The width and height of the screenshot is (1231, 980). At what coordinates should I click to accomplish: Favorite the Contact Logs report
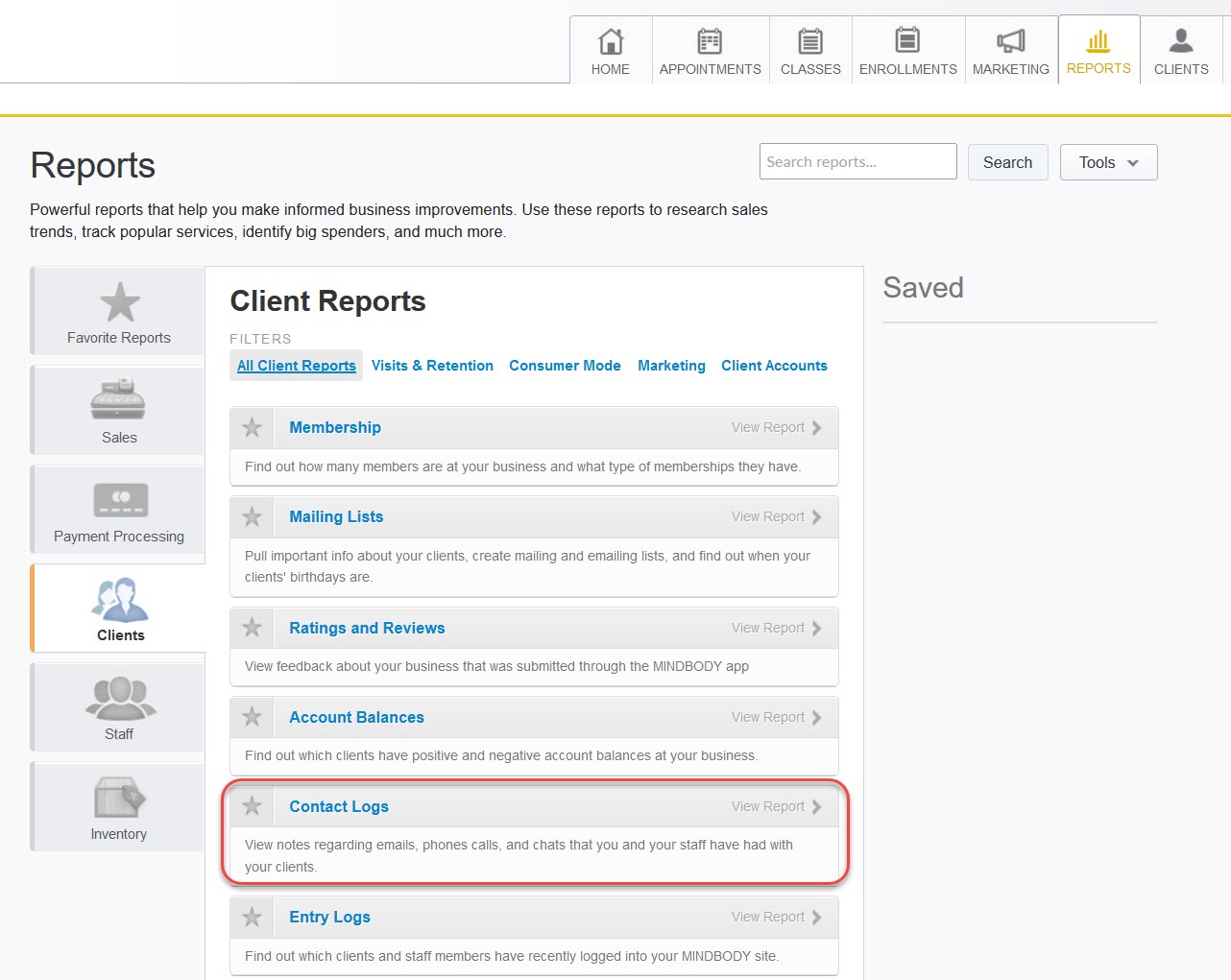pyautogui.click(x=251, y=806)
